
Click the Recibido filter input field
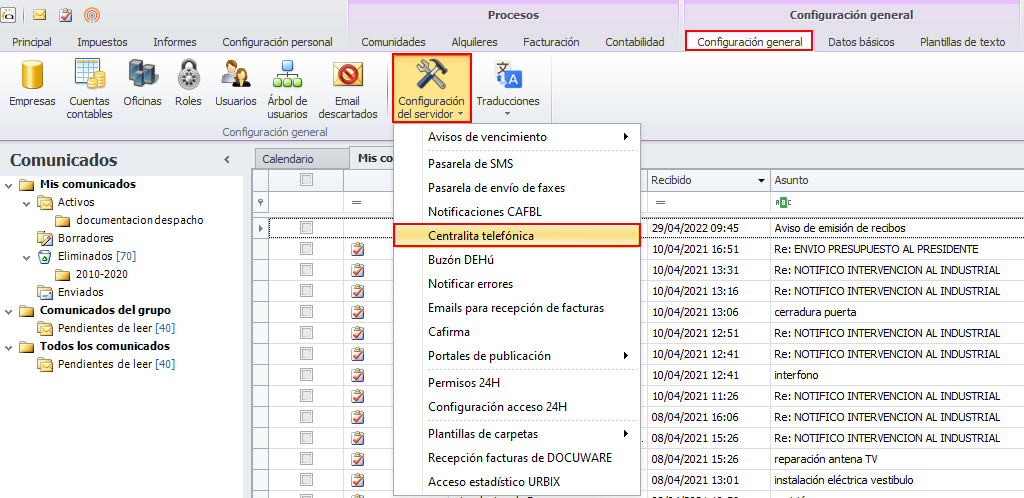[x=709, y=202]
